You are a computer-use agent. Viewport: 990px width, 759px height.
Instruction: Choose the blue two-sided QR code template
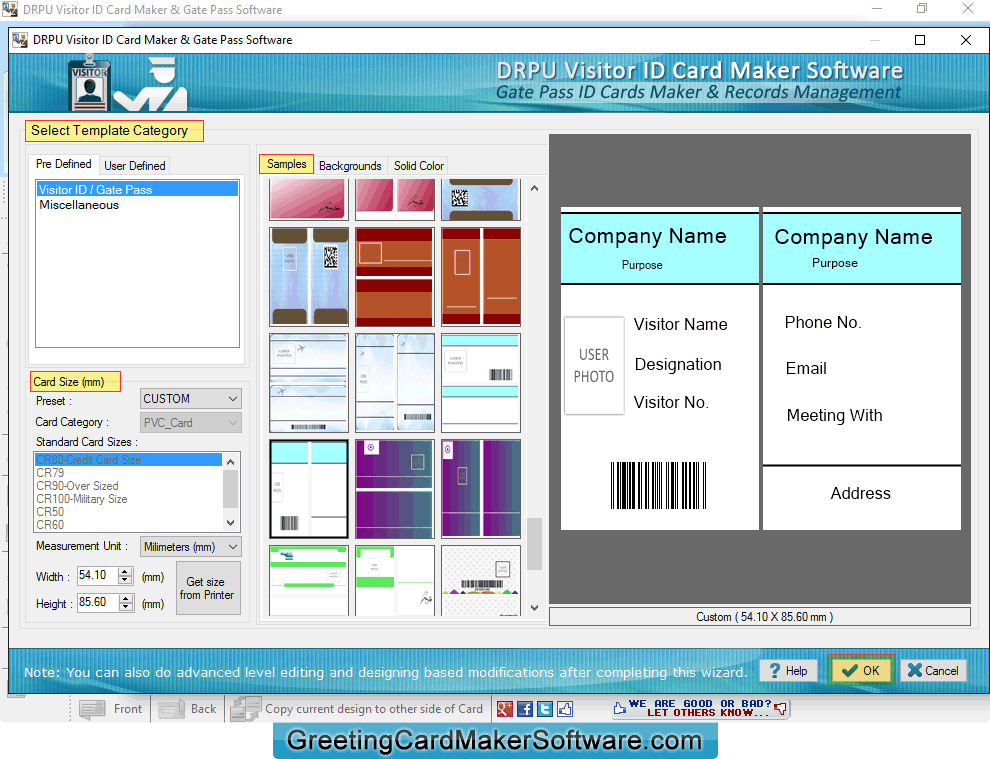[x=309, y=277]
